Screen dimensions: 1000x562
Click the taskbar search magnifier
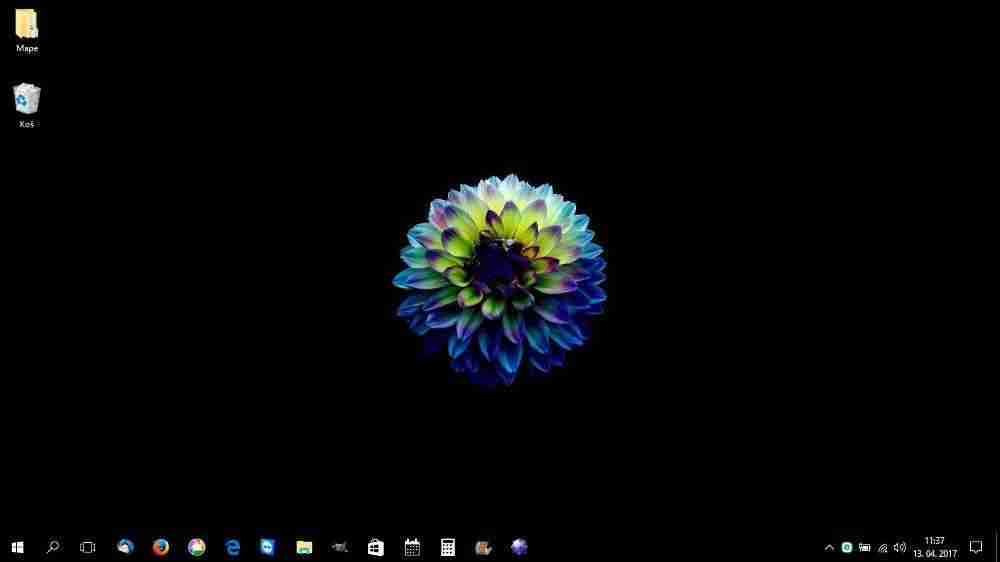[x=53, y=547]
